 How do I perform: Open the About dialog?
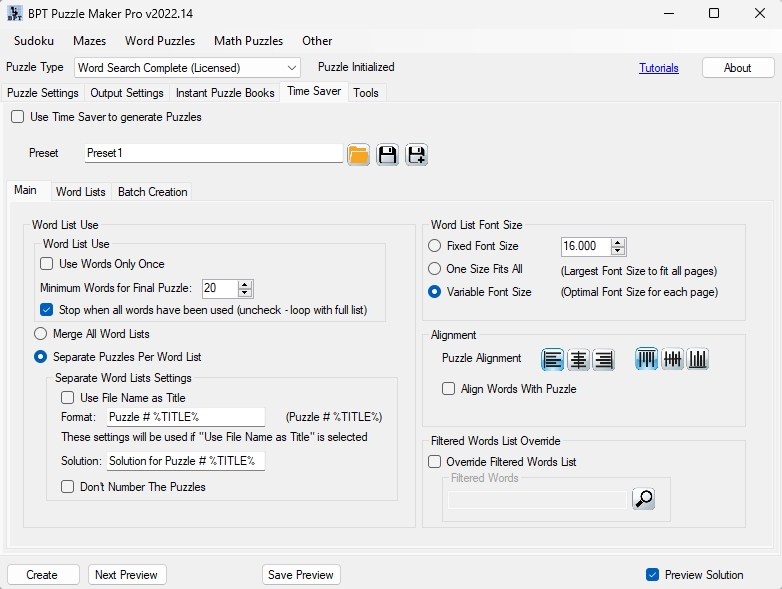coord(738,68)
